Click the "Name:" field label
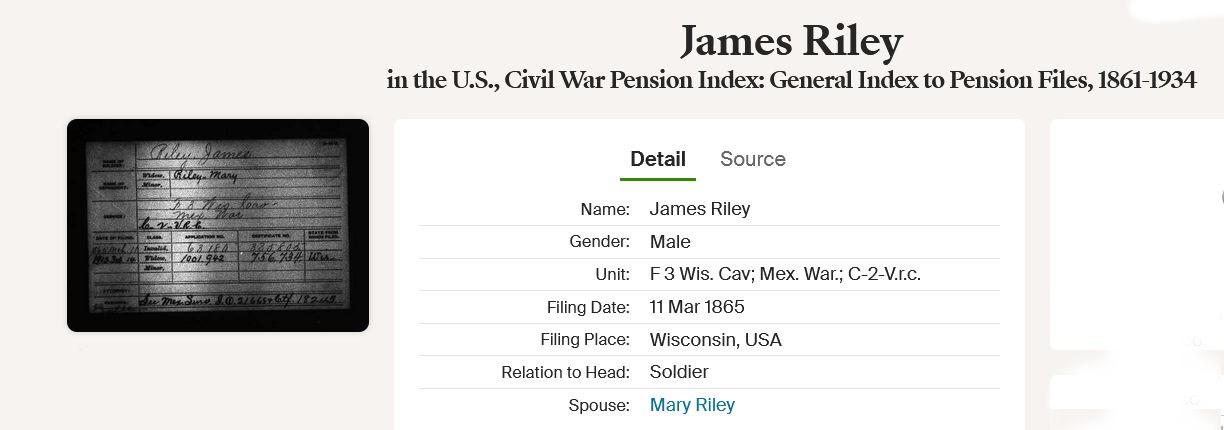This screenshot has width=1224, height=430. pos(605,209)
